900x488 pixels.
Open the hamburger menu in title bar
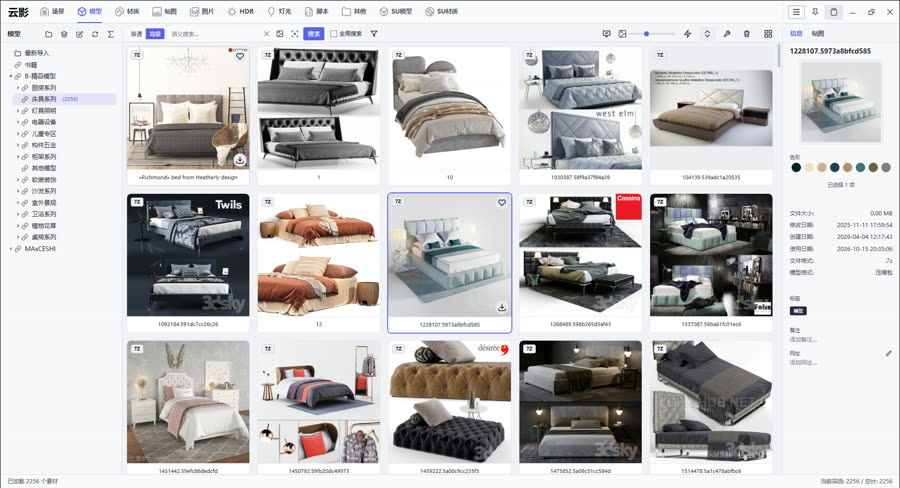pyautogui.click(x=796, y=11)
